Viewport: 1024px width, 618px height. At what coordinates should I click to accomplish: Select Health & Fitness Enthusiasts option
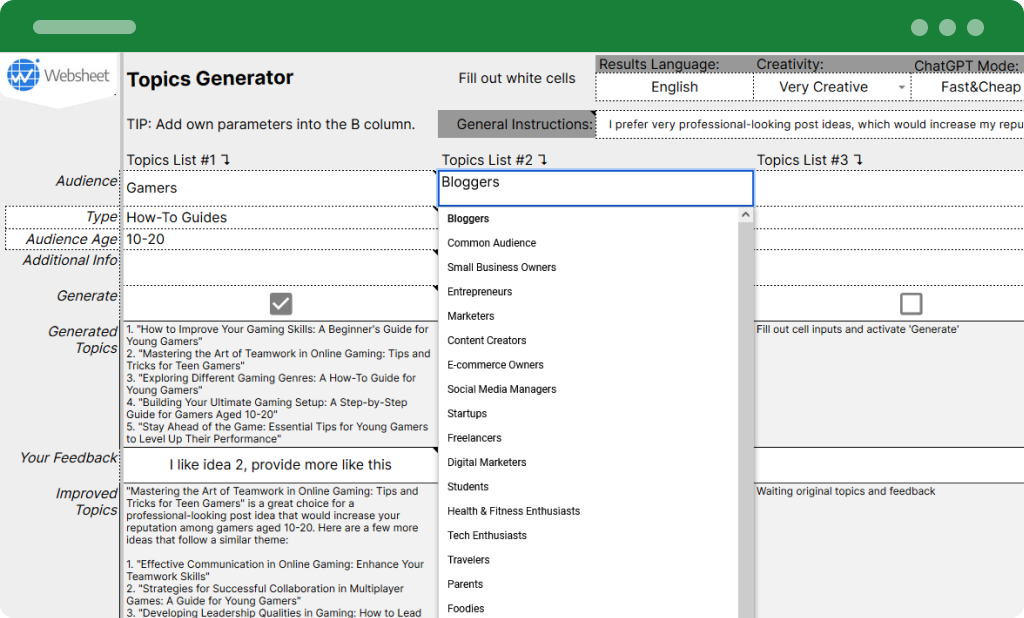[x=513, y=511]
